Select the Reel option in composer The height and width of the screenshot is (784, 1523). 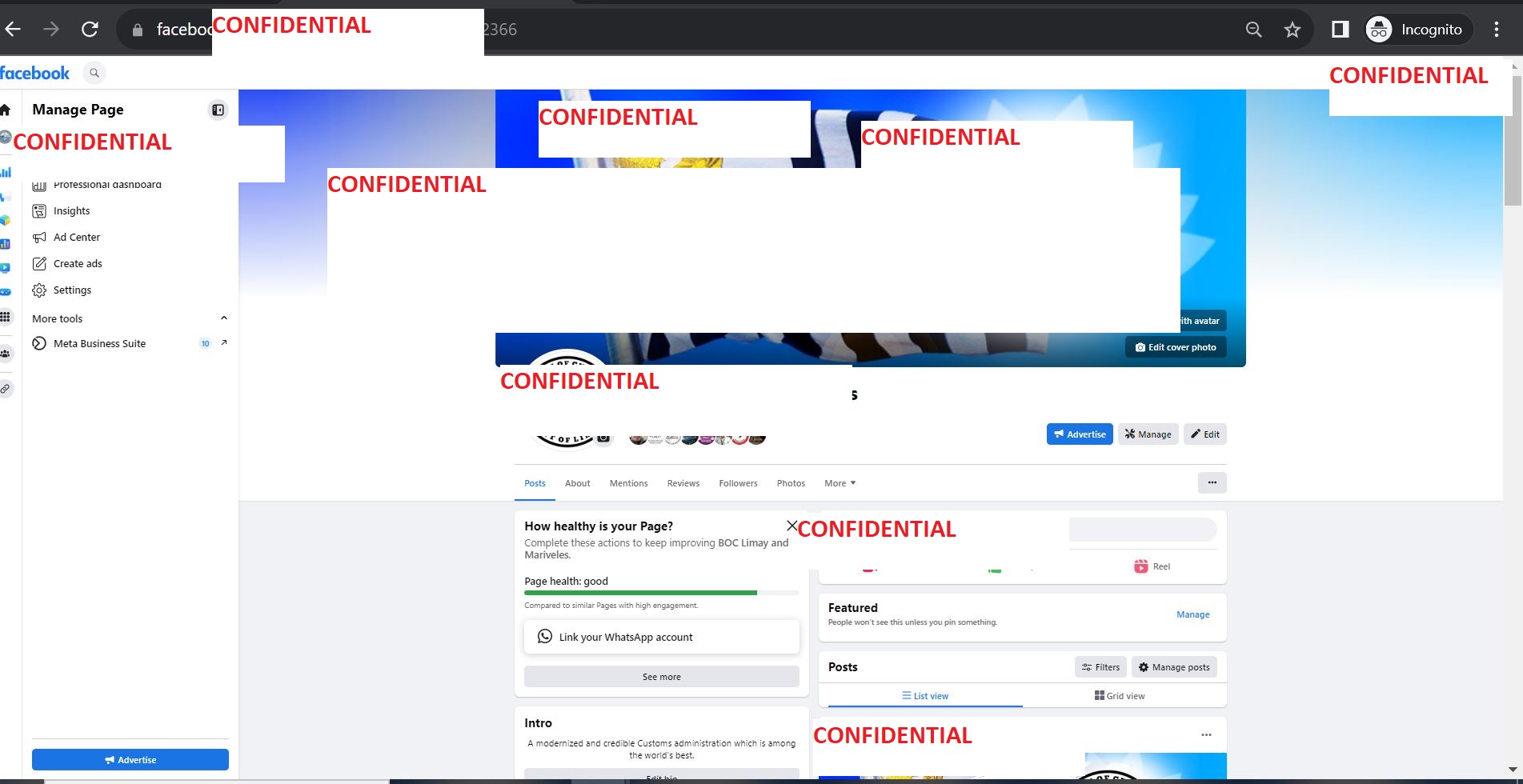[x=1152, y=566]
